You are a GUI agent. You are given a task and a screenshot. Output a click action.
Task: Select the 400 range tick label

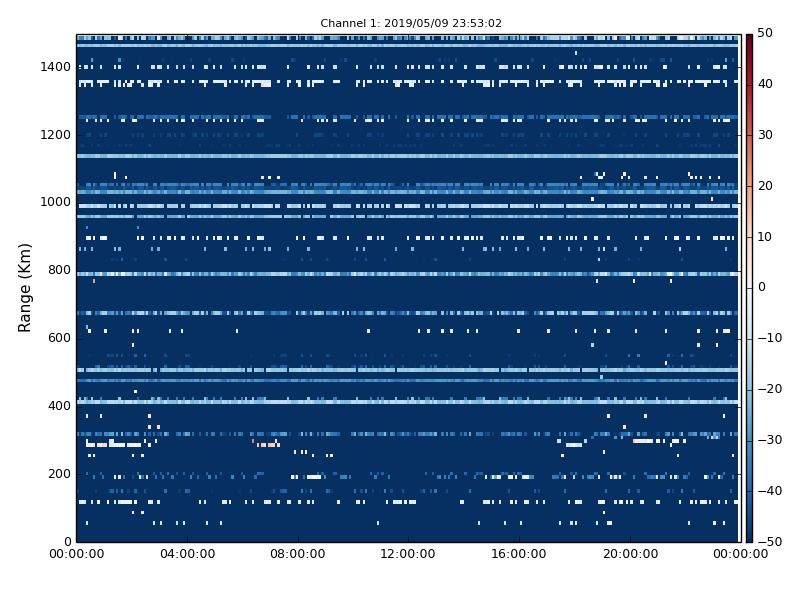click(59, 406)
